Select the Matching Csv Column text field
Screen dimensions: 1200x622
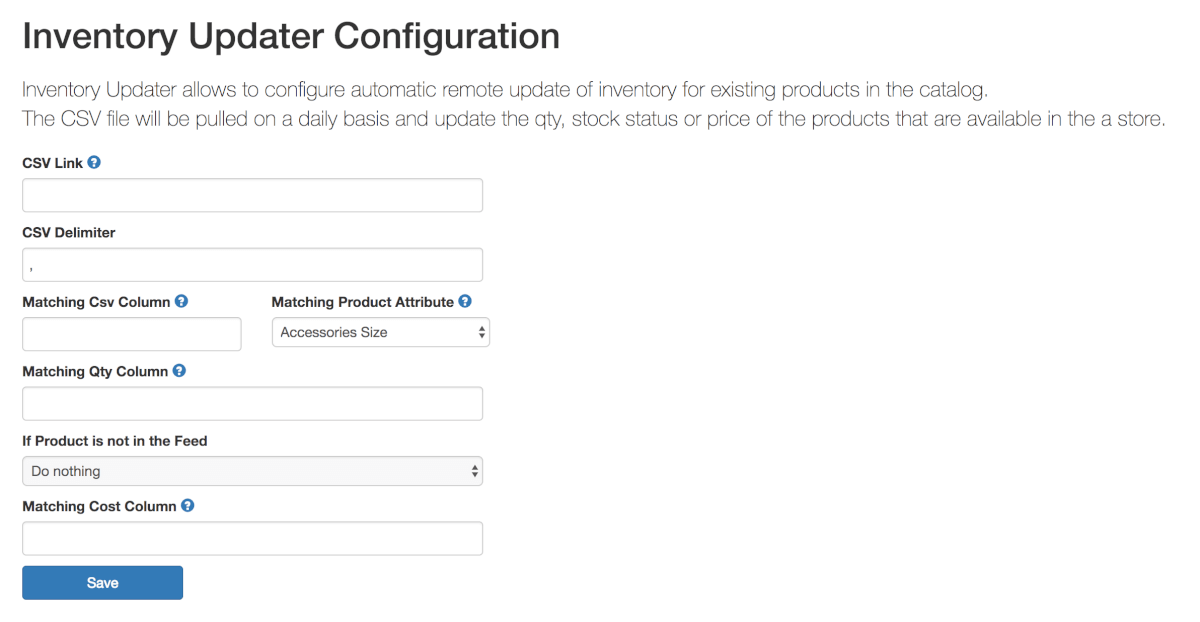pyautogui.click(x=131, y=334)
